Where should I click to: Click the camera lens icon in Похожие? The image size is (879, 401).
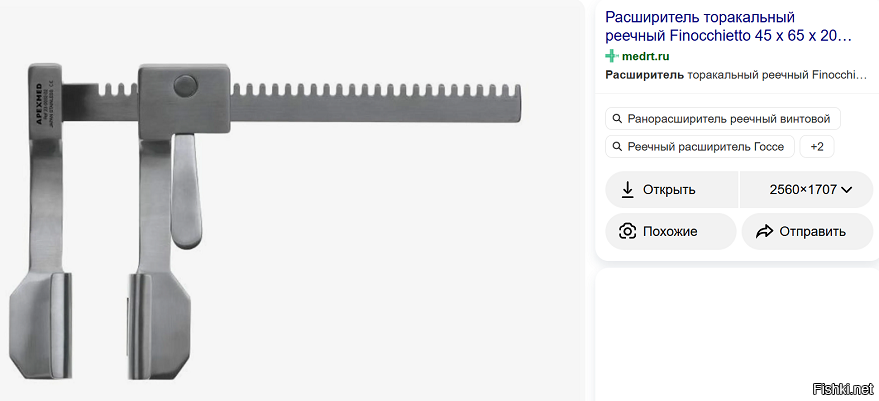tap(628, 231)
